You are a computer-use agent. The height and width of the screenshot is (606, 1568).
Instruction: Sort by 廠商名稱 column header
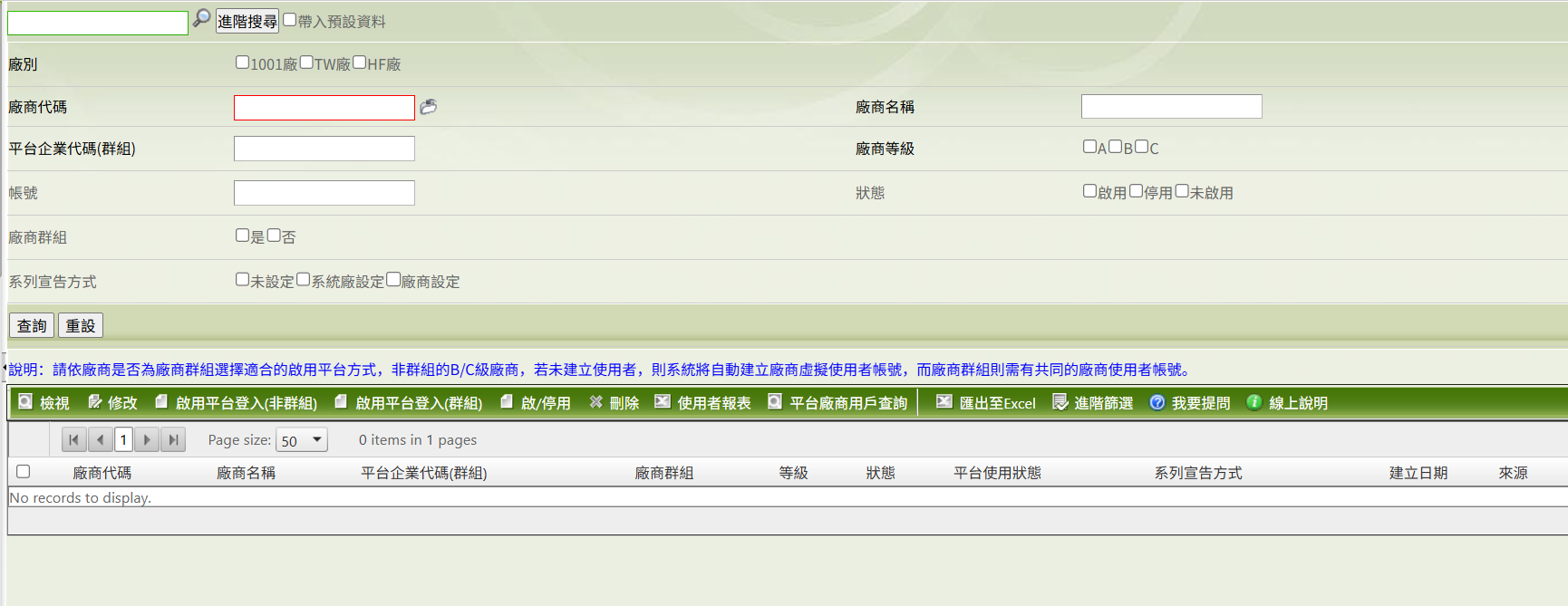pyautogui.click(x=246, y=473)
